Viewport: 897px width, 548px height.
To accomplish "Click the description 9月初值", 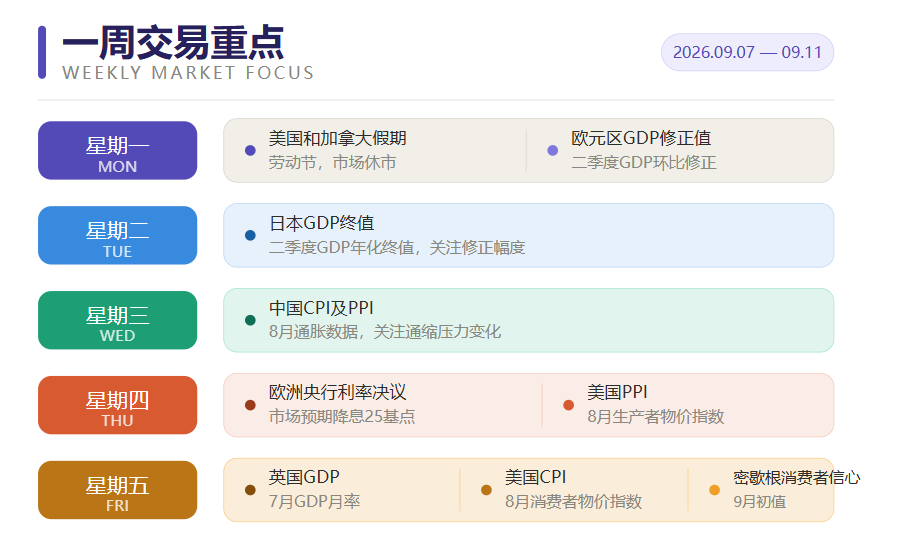I will click(x=760, y=502).
